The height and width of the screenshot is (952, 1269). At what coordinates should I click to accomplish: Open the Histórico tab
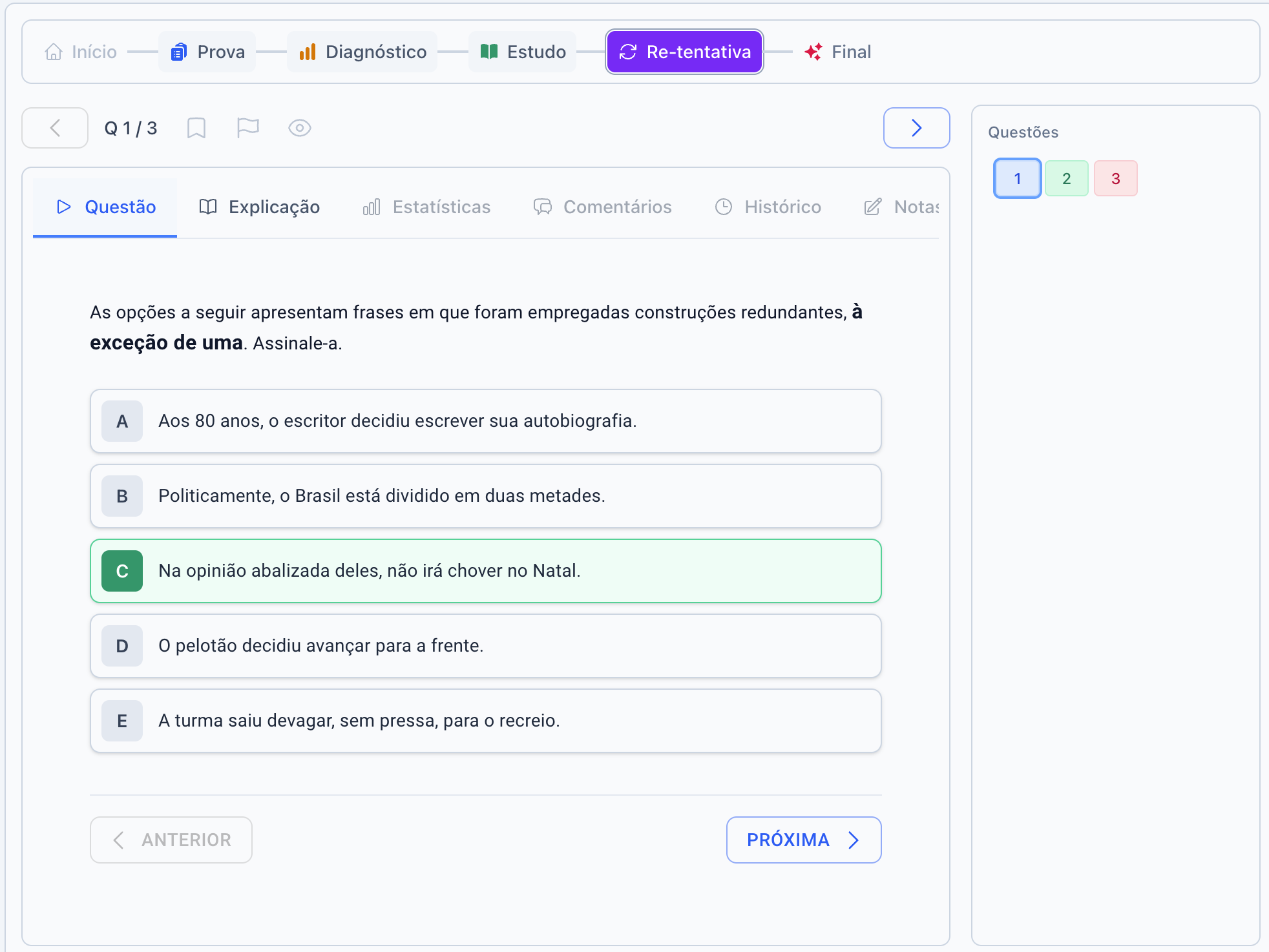[x=768, y=207]
